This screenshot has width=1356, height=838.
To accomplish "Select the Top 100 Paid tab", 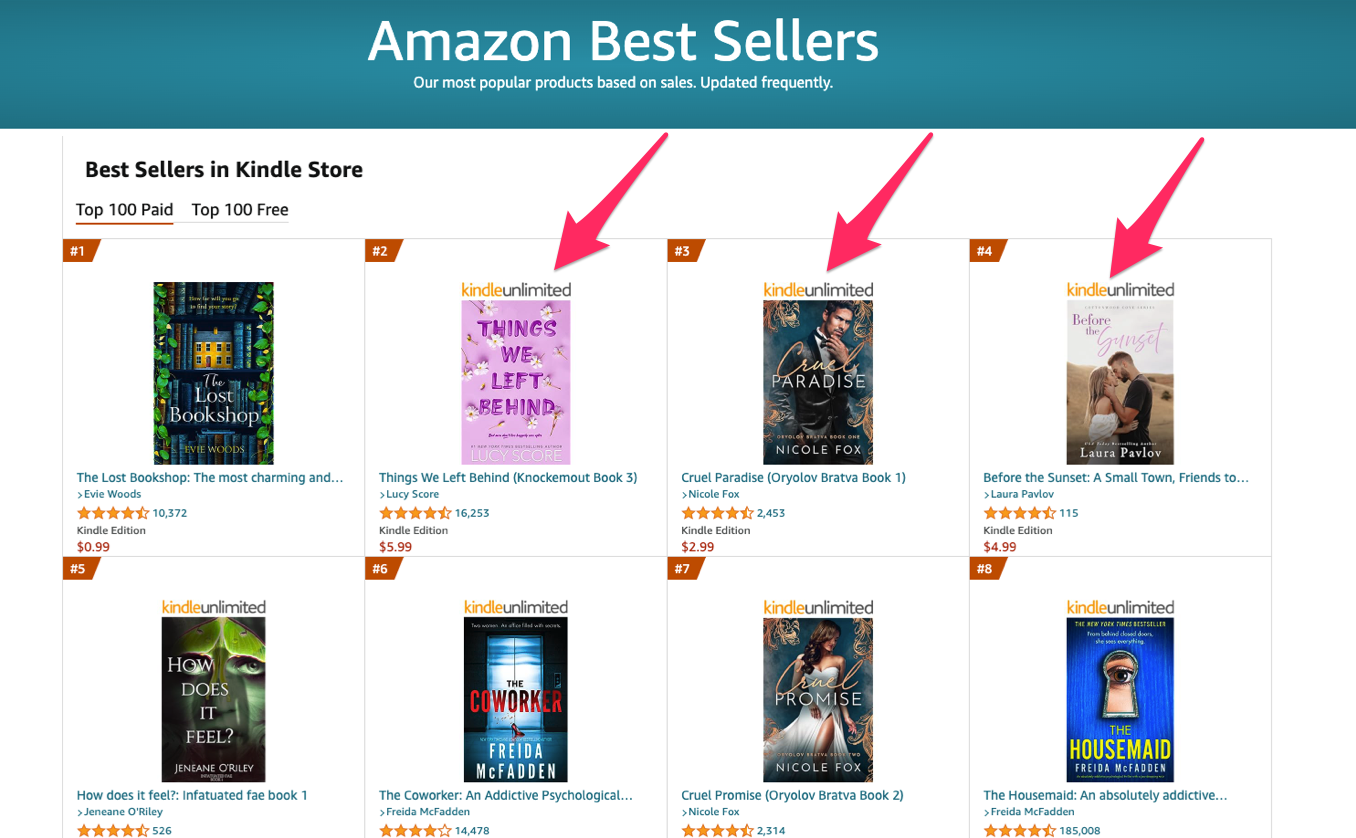I will point(124,210).
